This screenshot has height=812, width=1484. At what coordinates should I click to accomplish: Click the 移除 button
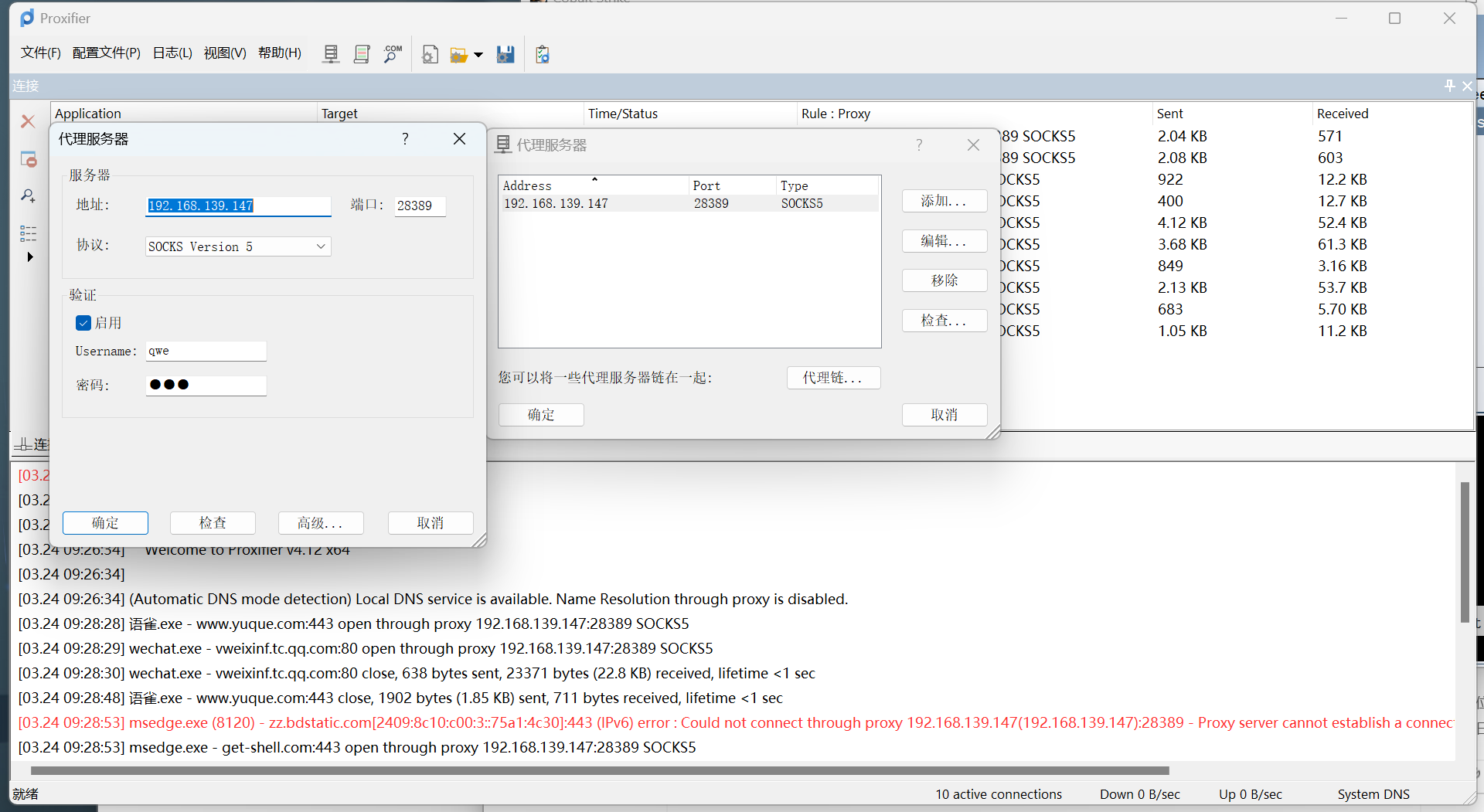945,280
